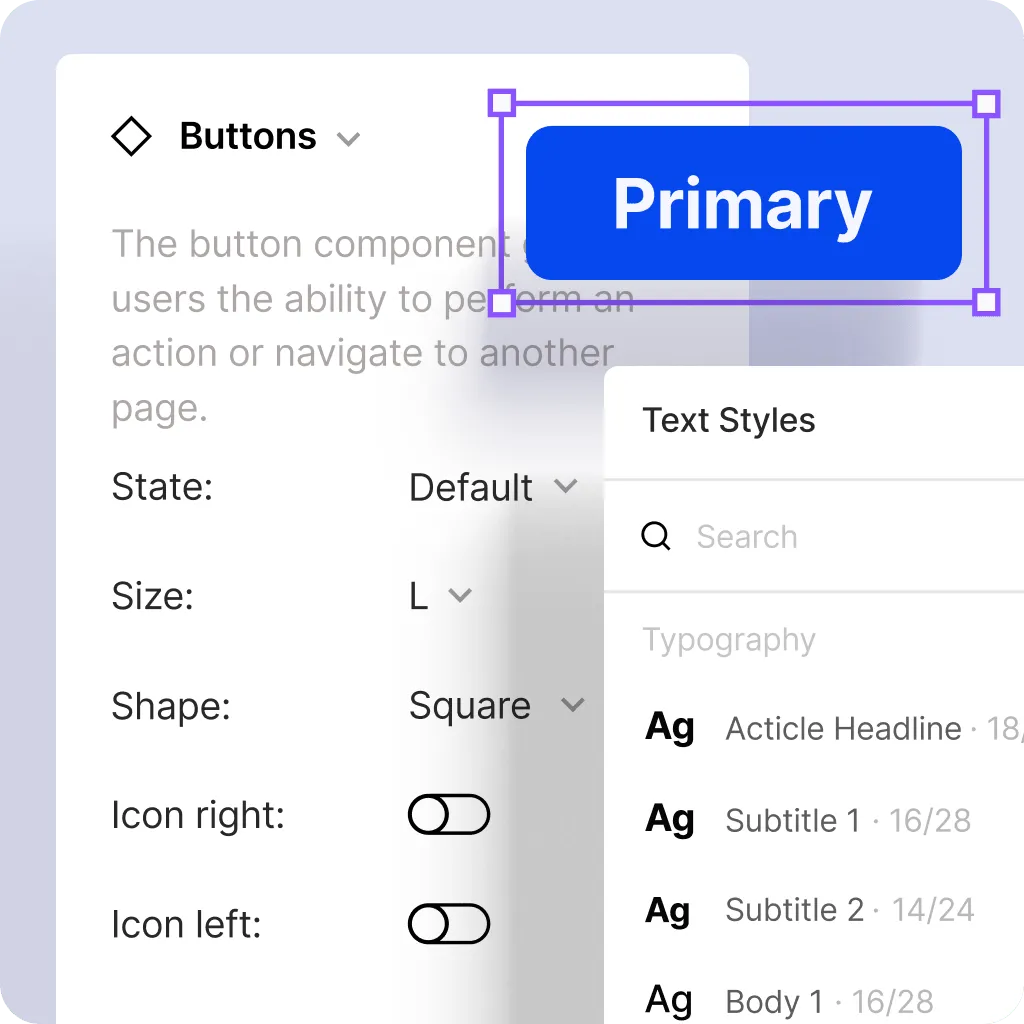Click the diamond component icon beside Buttons
Viewport: 1024px width, 1024px height.
pos(131,136)
